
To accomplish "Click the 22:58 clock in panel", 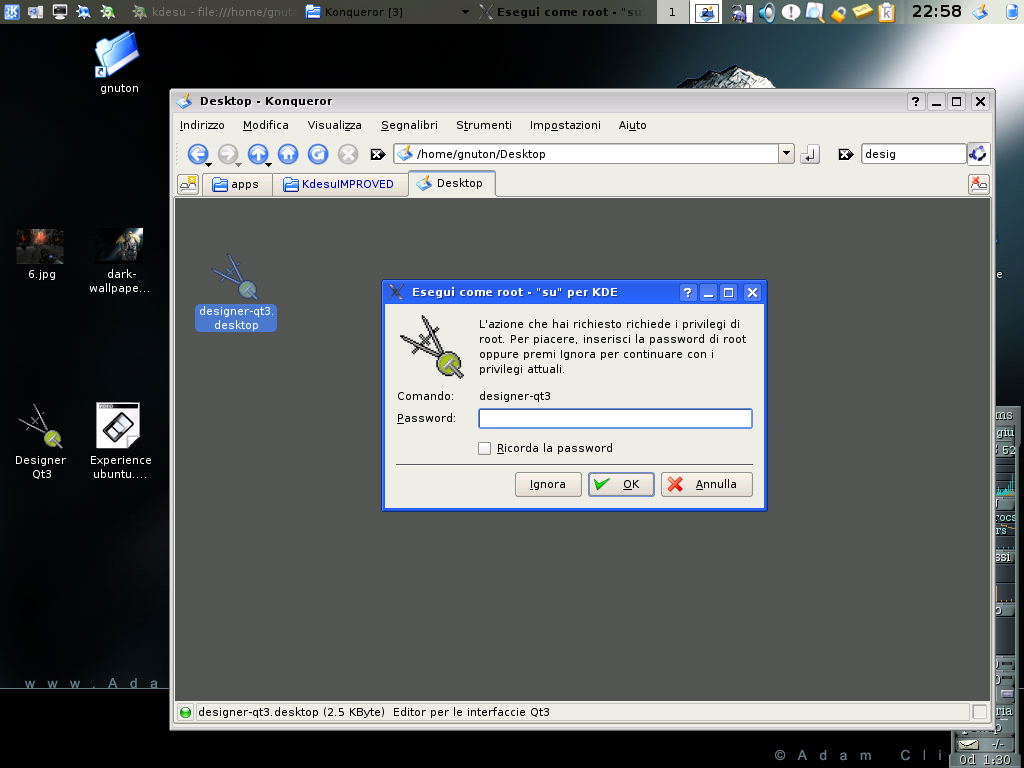I will tap(936, 11).
